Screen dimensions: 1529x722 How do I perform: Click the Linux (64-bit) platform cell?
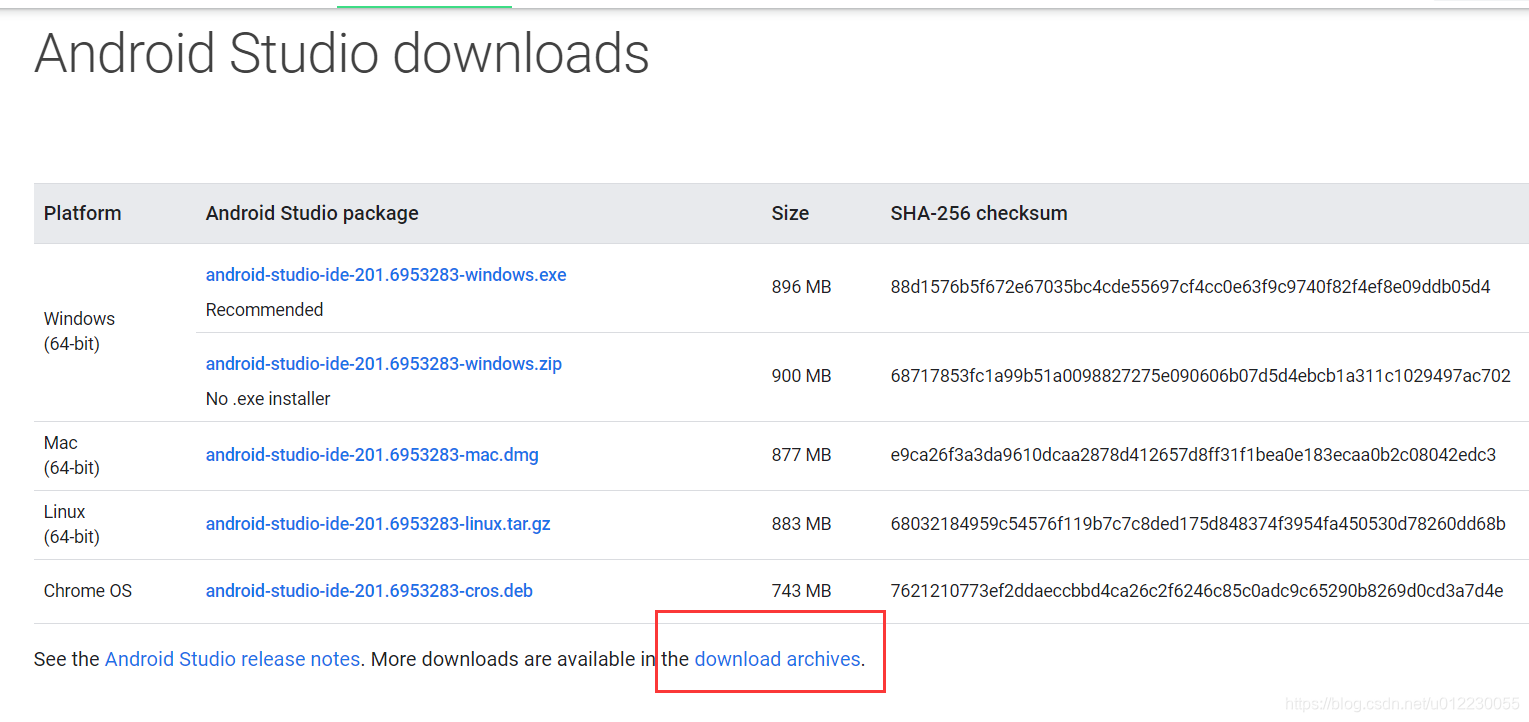point(72,524)
